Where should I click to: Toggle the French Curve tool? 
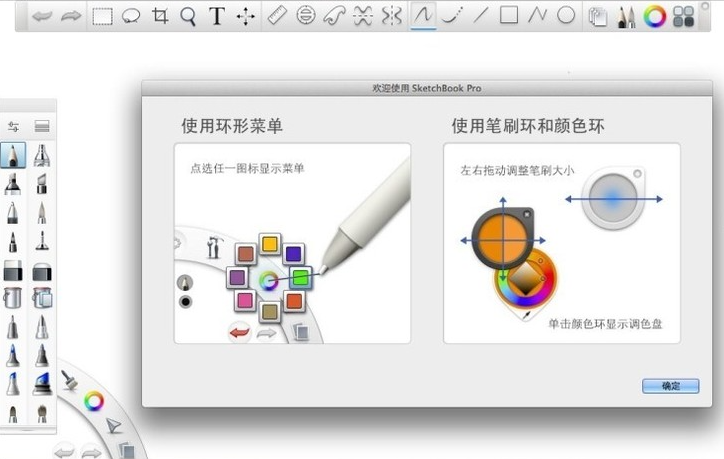click(334, 16)
